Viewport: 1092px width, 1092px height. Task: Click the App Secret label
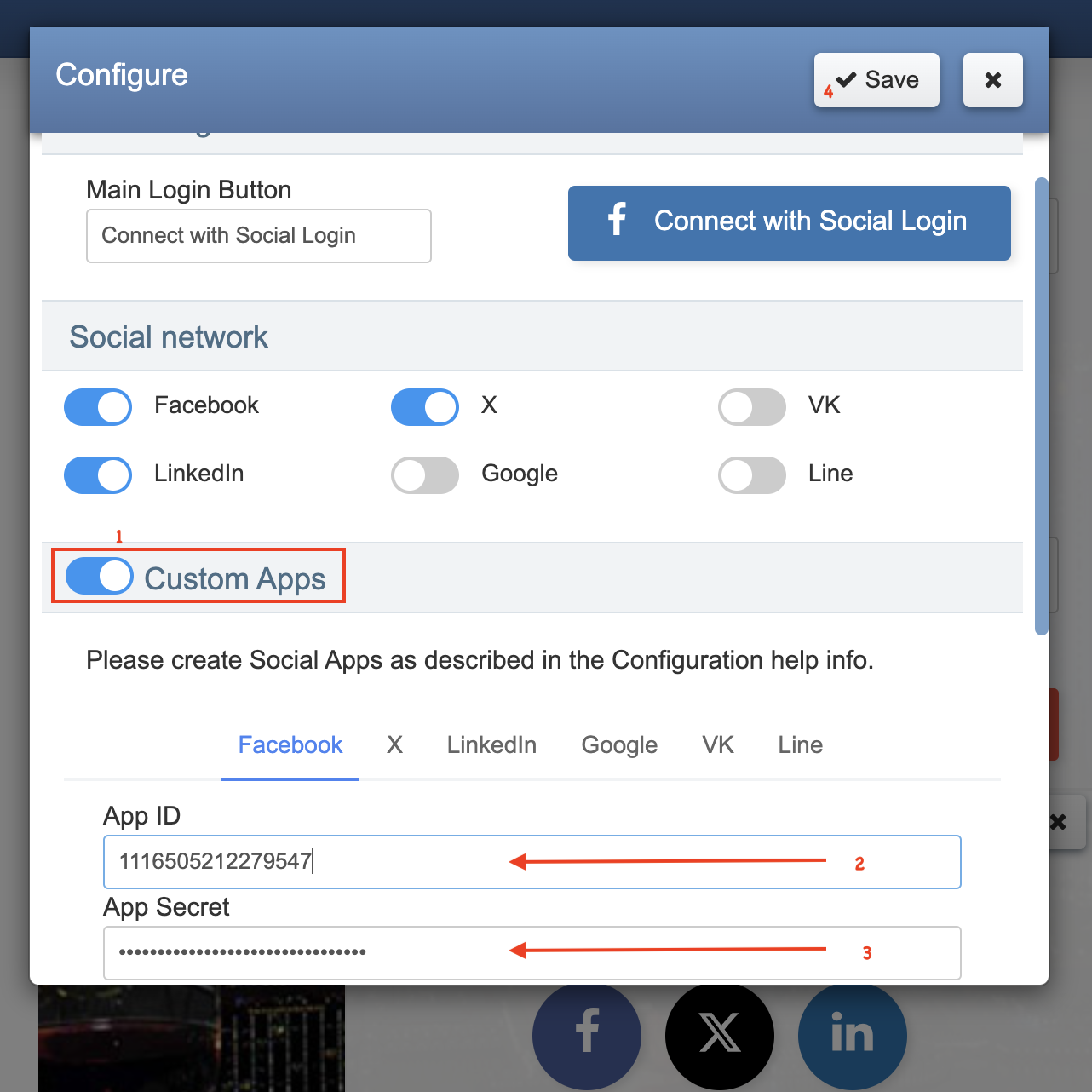[167, 907]
